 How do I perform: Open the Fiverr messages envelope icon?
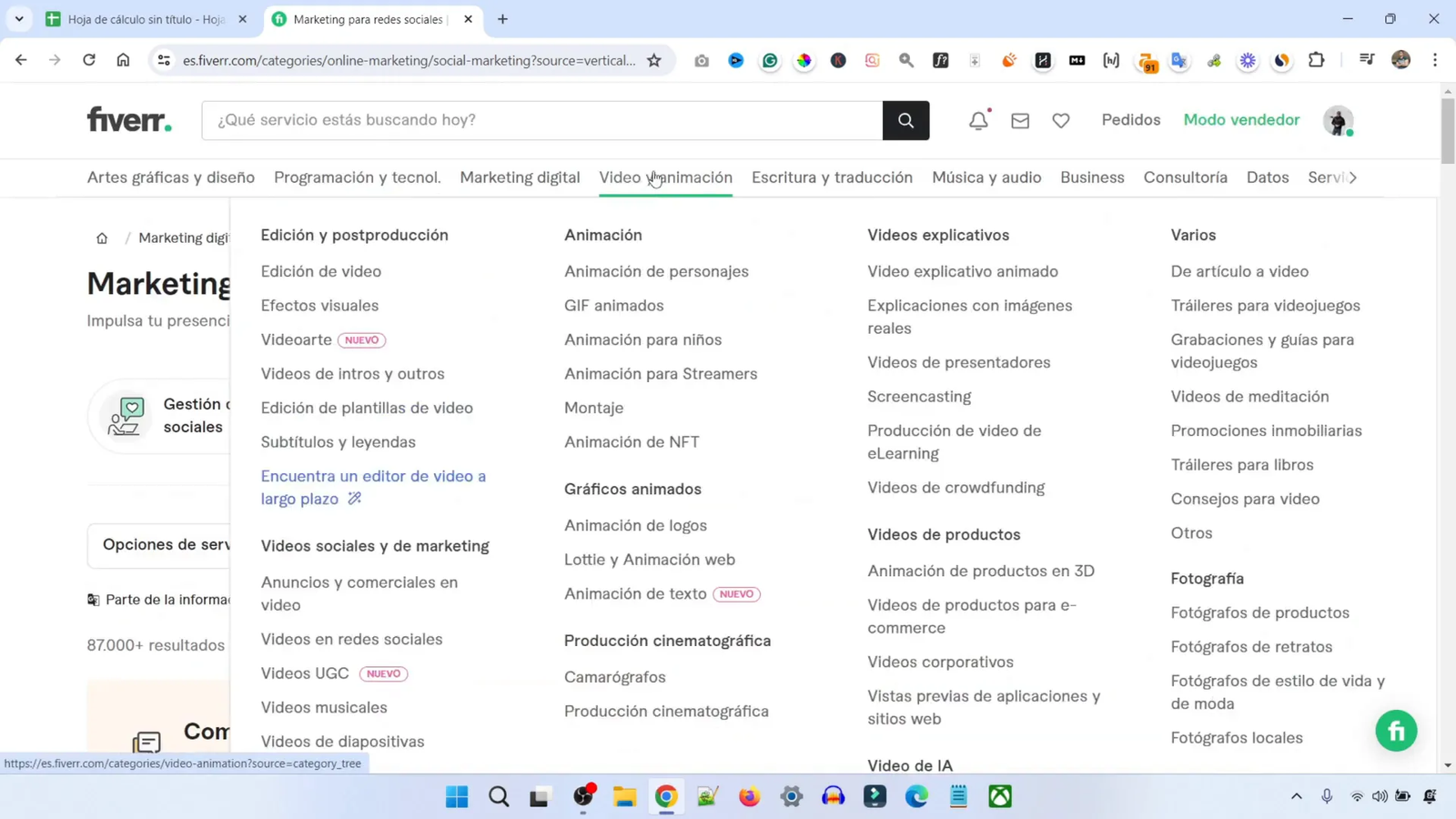1020,119
